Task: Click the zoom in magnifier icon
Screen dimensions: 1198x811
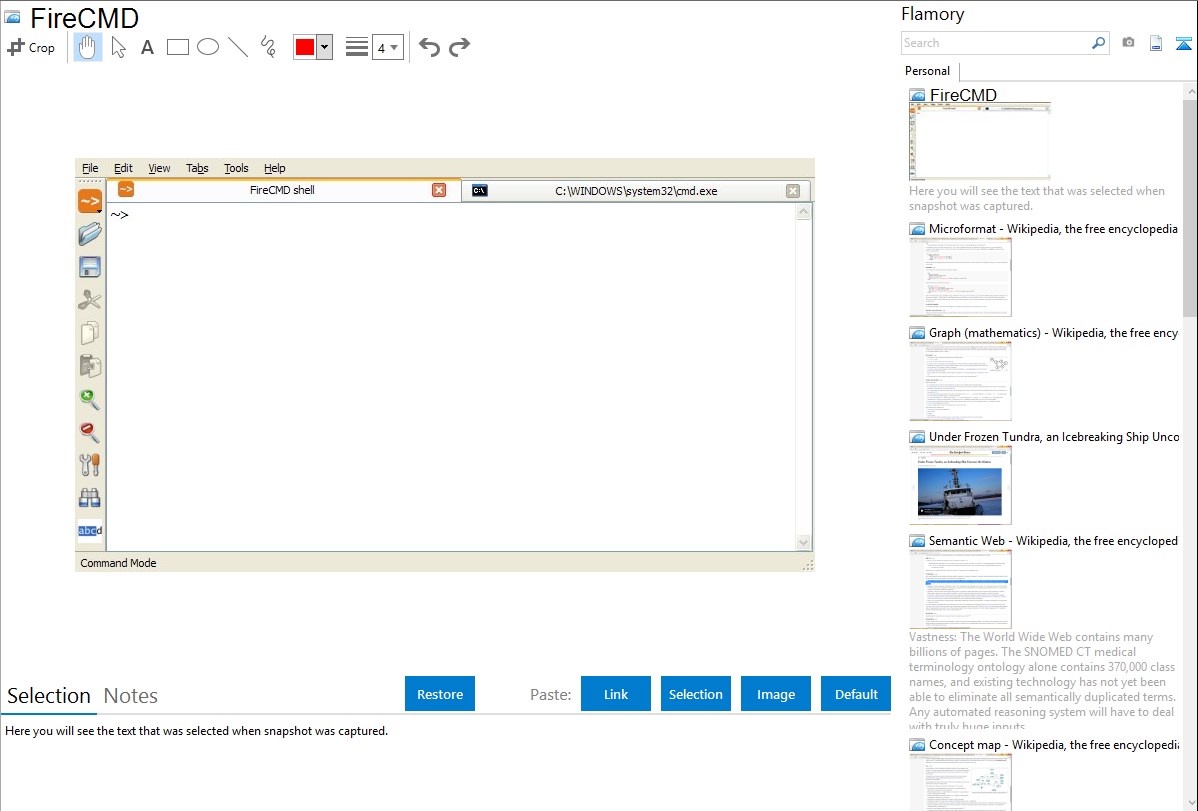Action: (x=90, y=398)
